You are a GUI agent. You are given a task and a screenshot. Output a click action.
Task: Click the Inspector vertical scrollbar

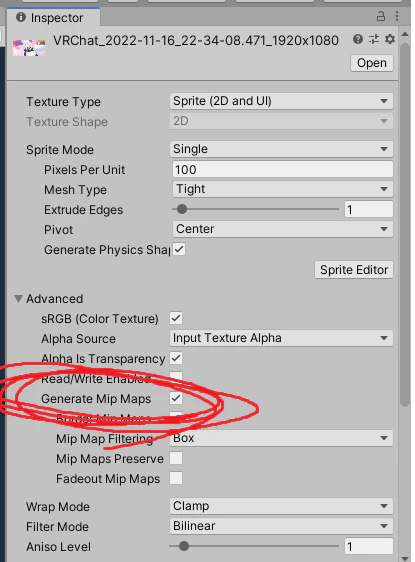(x=405, y=225)
